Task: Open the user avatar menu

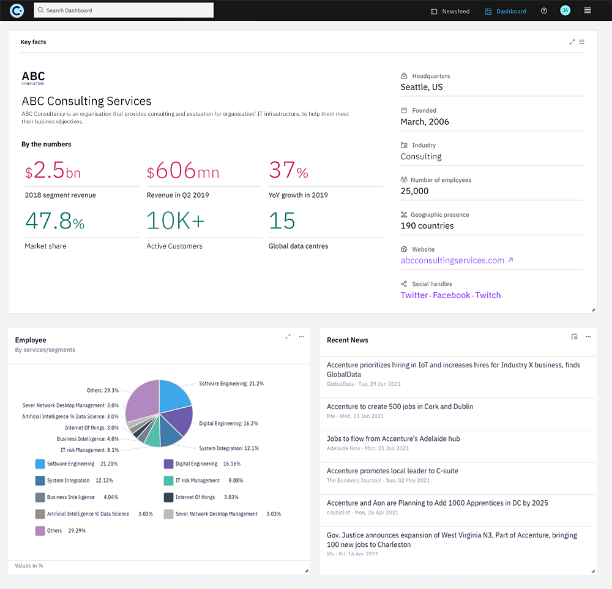Action: pos(565,11)
